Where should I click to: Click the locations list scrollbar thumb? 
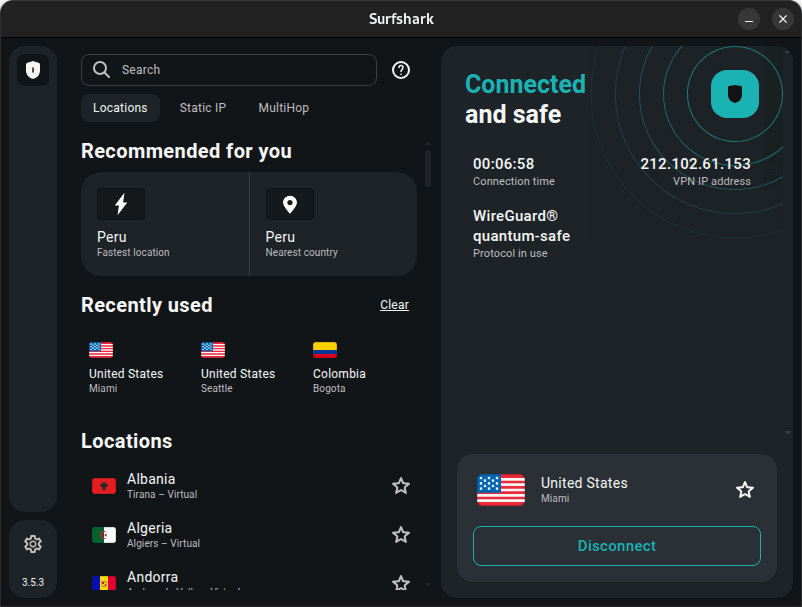click(x=428, y=168)
